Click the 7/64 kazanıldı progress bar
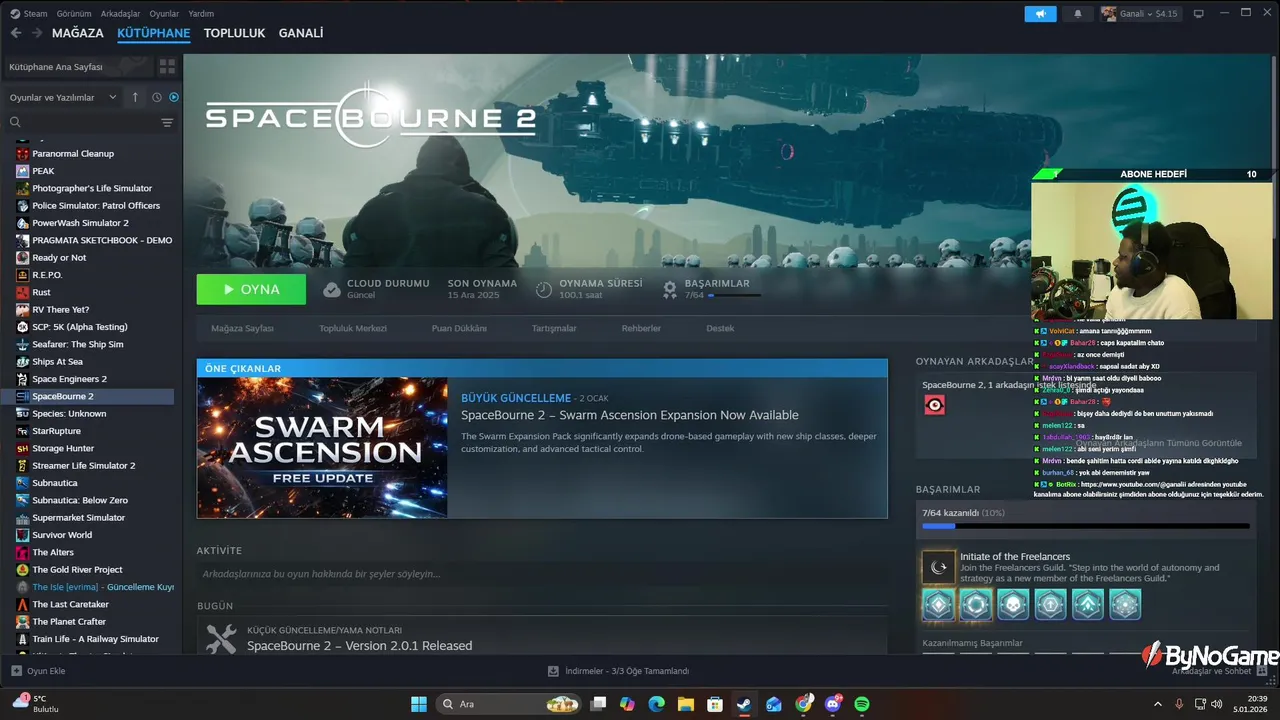The width and height of the screenshot is (1280, 720). click(x=1086, y=525)
